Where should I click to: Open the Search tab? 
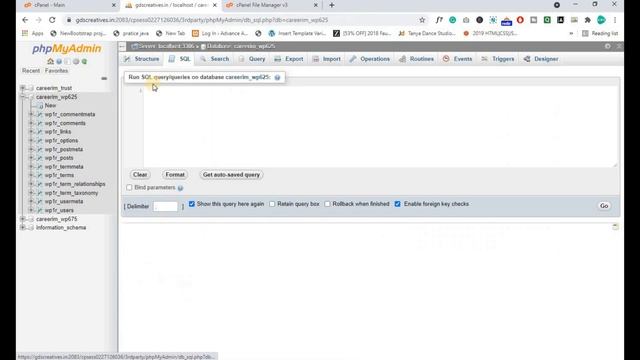215,59
